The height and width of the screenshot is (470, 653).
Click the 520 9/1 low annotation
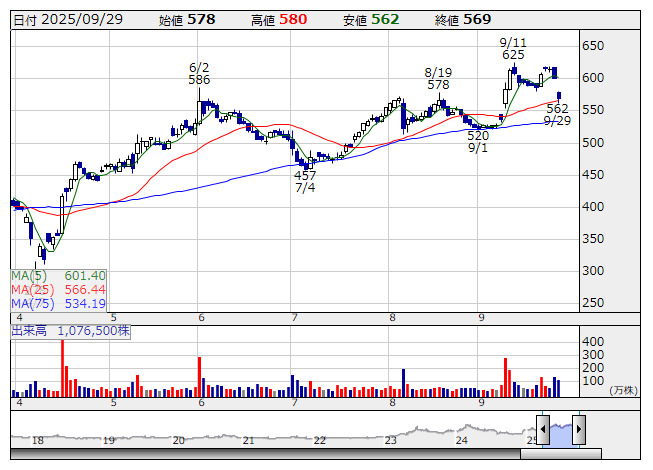(478, 142)
